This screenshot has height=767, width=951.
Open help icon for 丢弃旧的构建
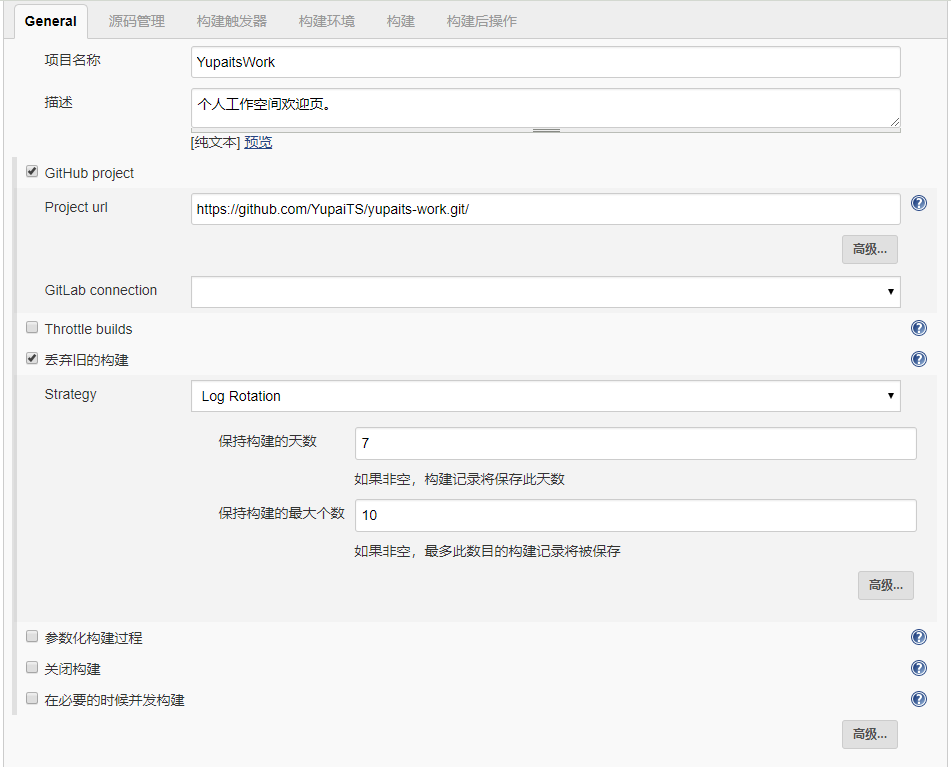[x=919, y=359]
